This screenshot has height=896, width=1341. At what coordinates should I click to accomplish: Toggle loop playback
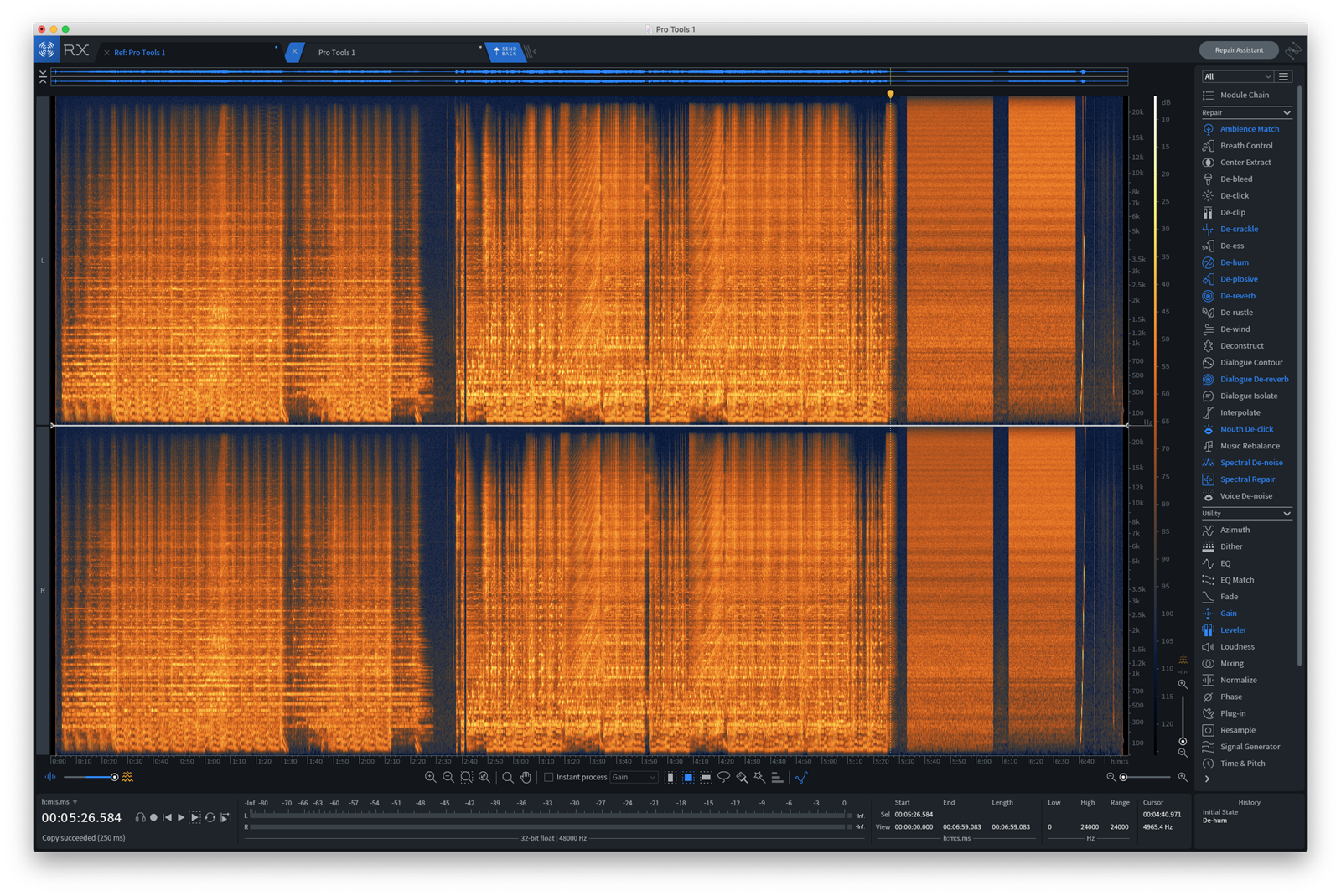(x=210, y=817)
